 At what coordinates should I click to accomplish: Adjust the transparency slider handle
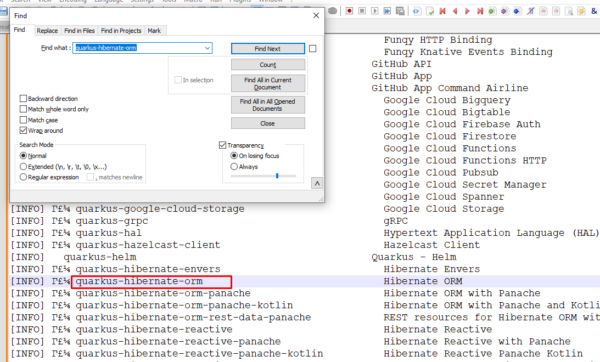(277, 176)
